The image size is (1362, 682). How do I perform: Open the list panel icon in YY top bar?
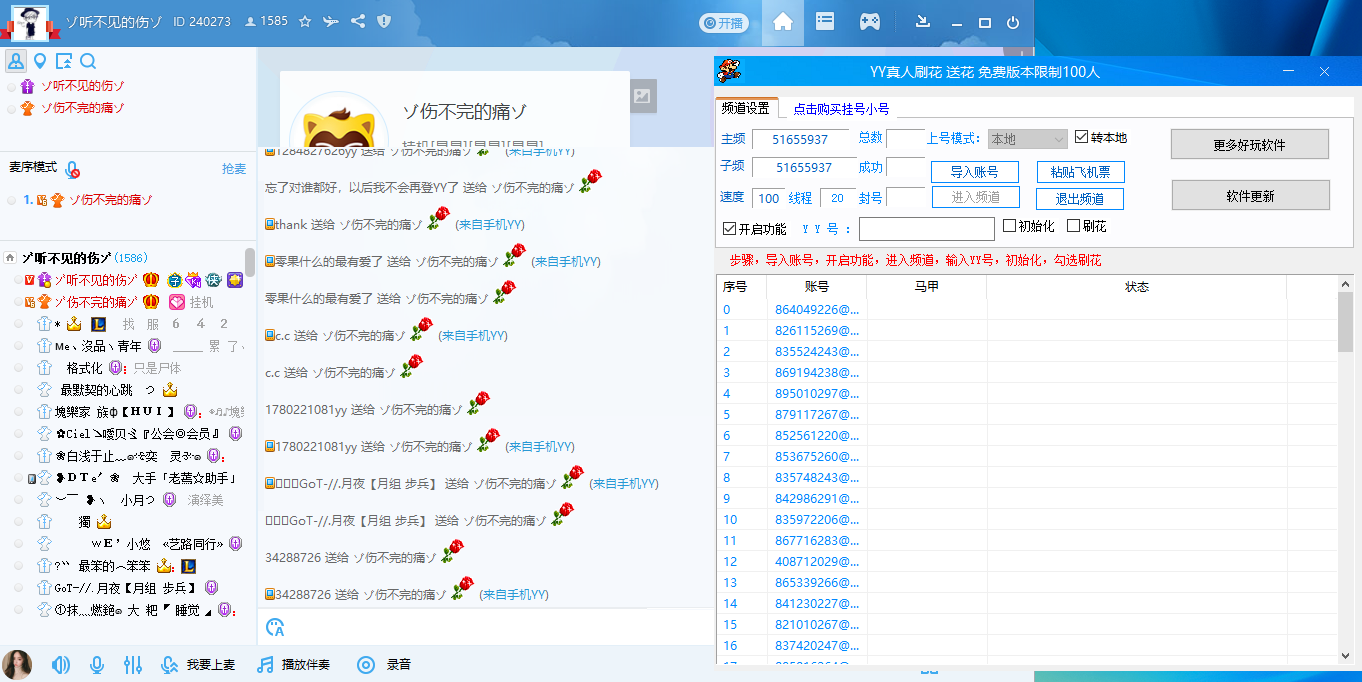[825, 22]
